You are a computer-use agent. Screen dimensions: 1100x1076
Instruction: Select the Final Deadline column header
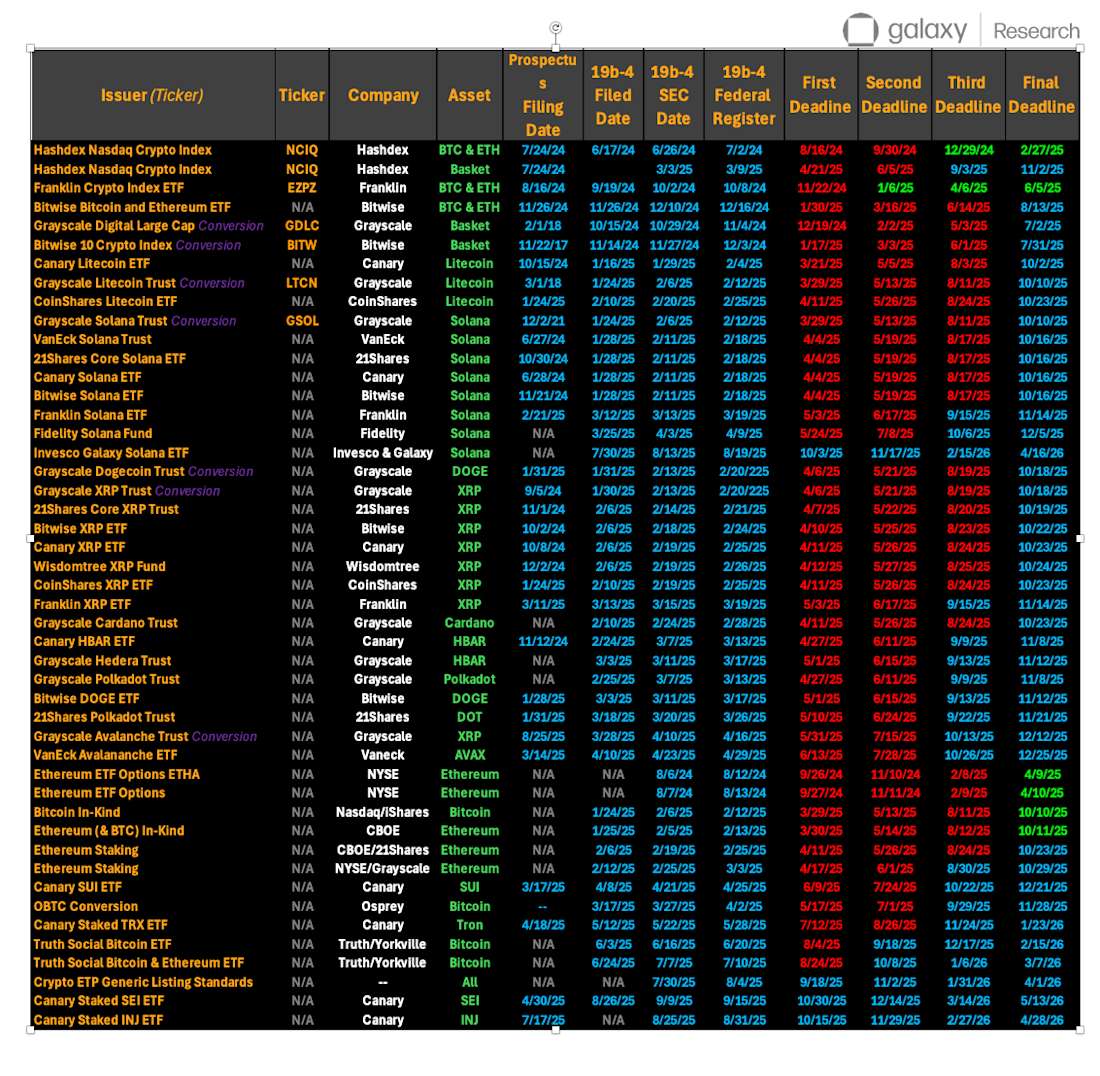(1041, 94)
